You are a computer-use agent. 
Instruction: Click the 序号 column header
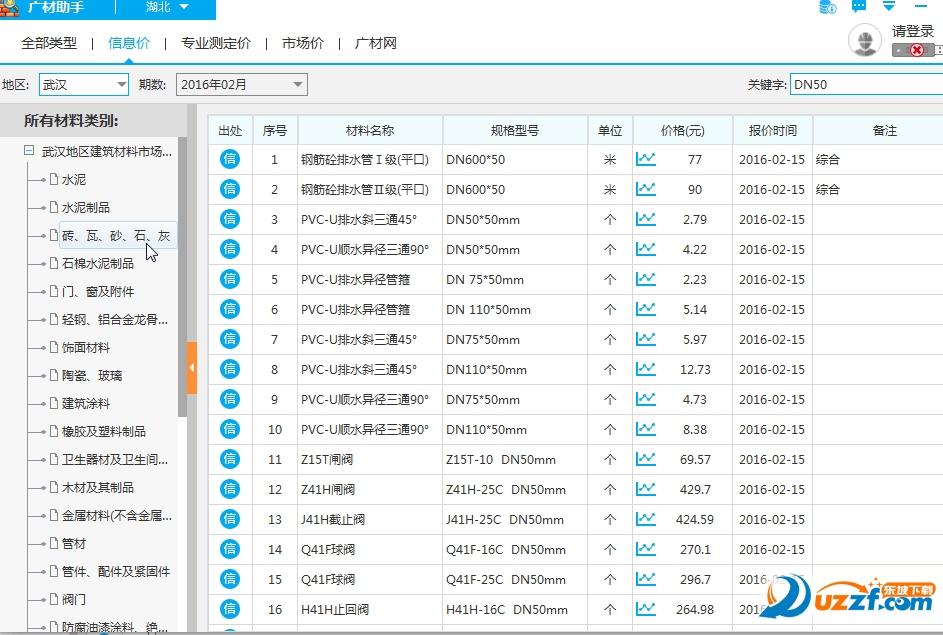pos(275,130)
